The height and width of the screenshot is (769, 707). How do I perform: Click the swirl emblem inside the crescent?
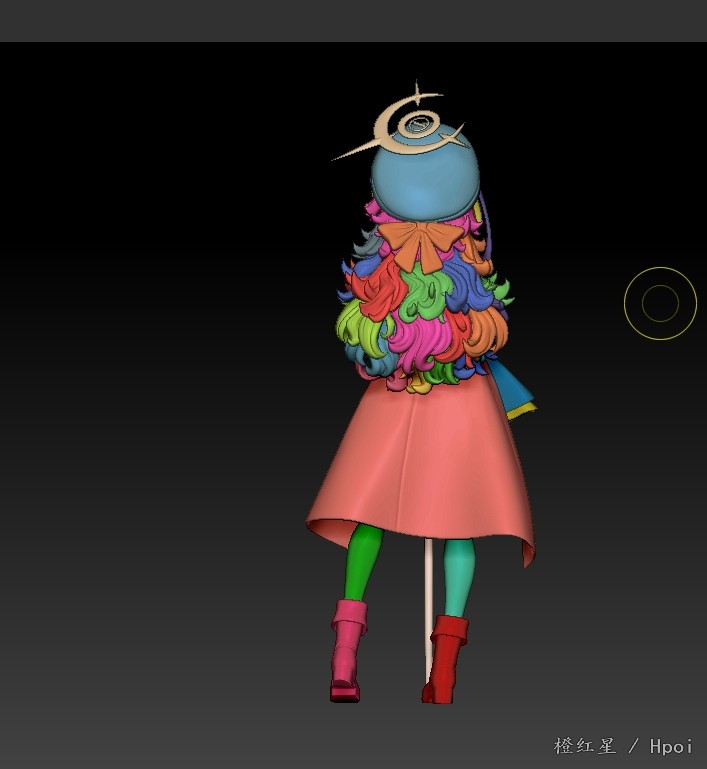pos(418,125)
